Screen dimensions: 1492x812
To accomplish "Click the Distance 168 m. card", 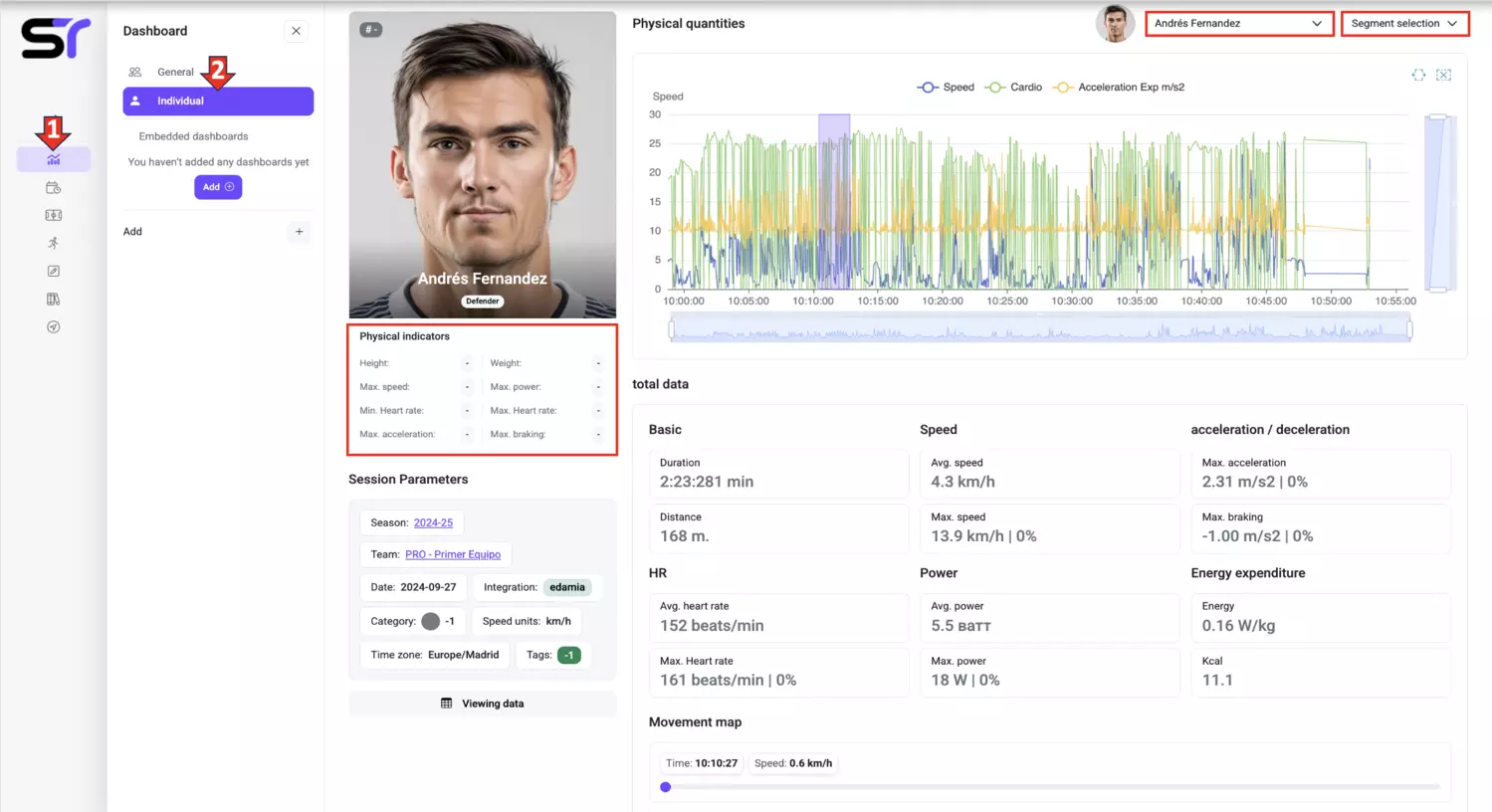I will click(778, 528).
